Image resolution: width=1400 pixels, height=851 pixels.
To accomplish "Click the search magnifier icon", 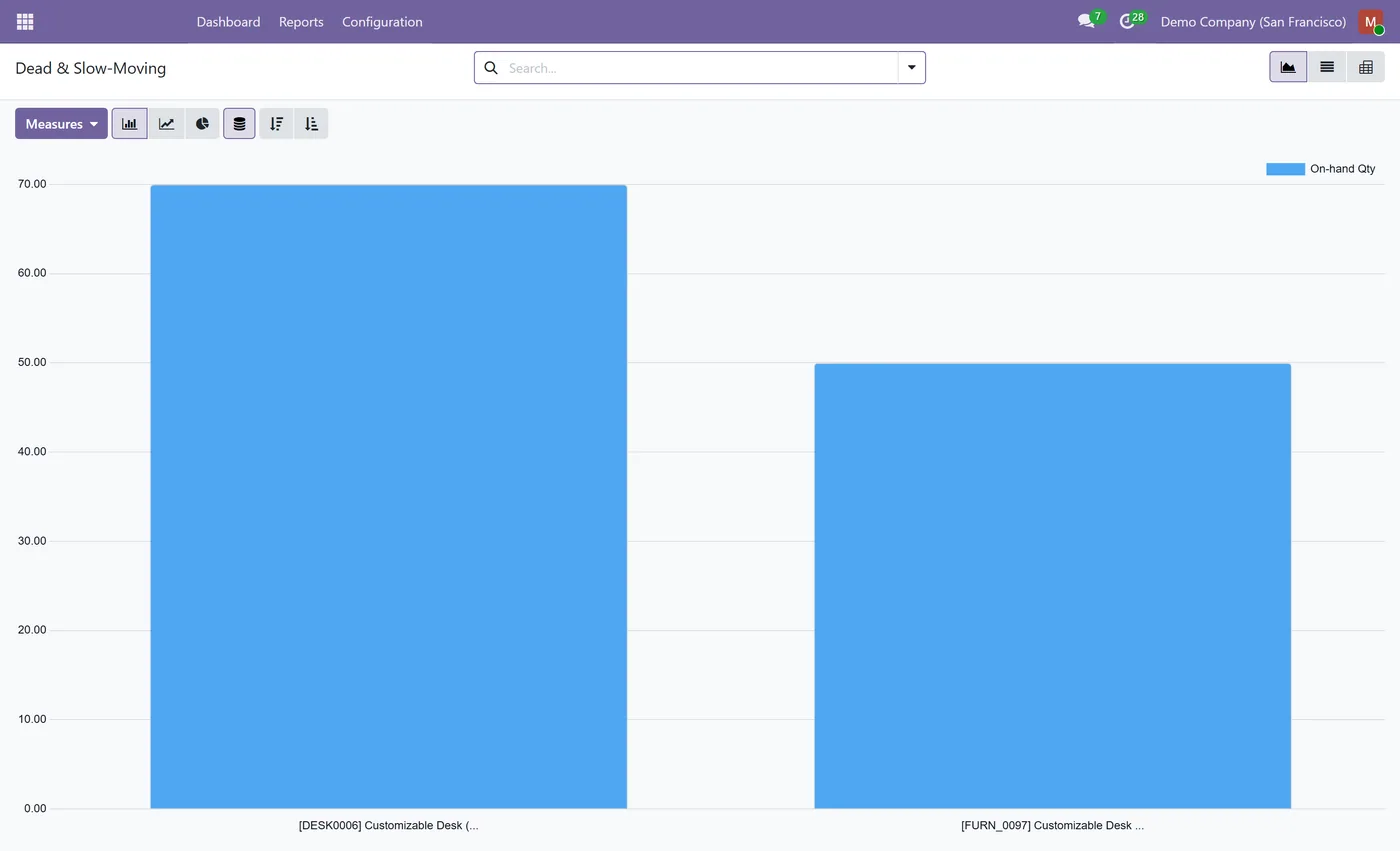I will pyautogui.click(x=491, y=68).
